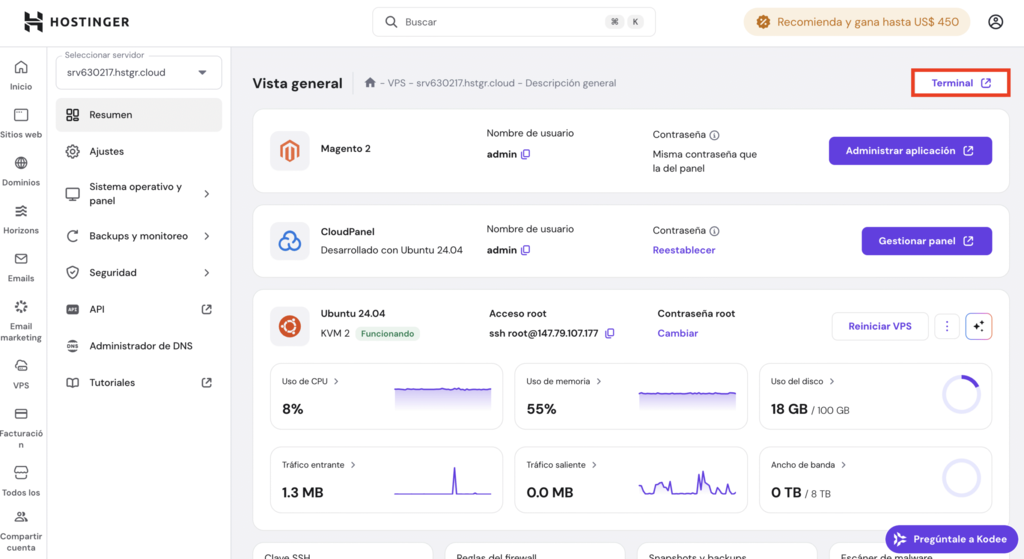
Task: Click the Tráfico saliente graph
Action: point(687,483)
